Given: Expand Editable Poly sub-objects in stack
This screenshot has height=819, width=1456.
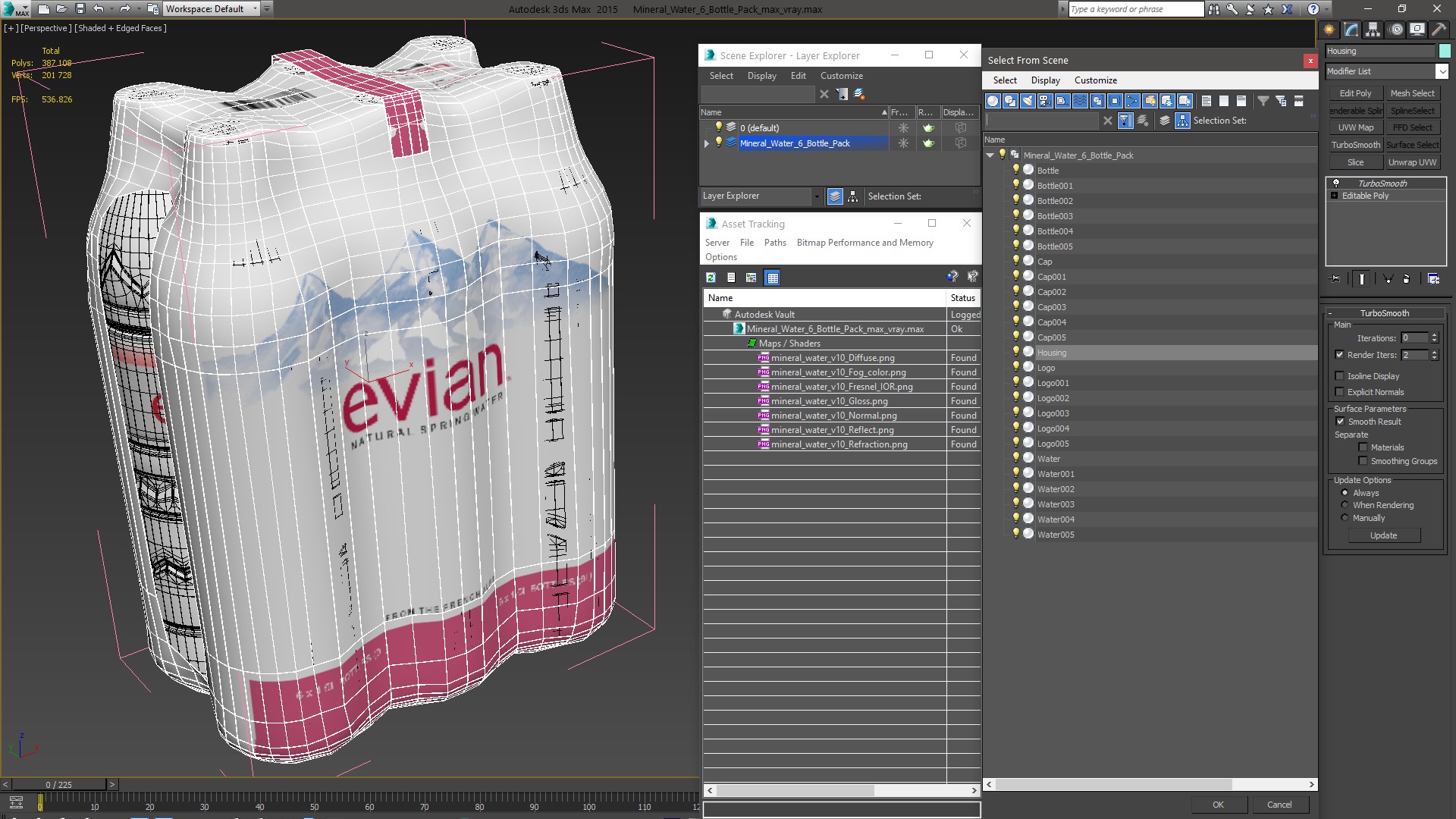Looking at the screenshot, I should tap(1335, 196).
